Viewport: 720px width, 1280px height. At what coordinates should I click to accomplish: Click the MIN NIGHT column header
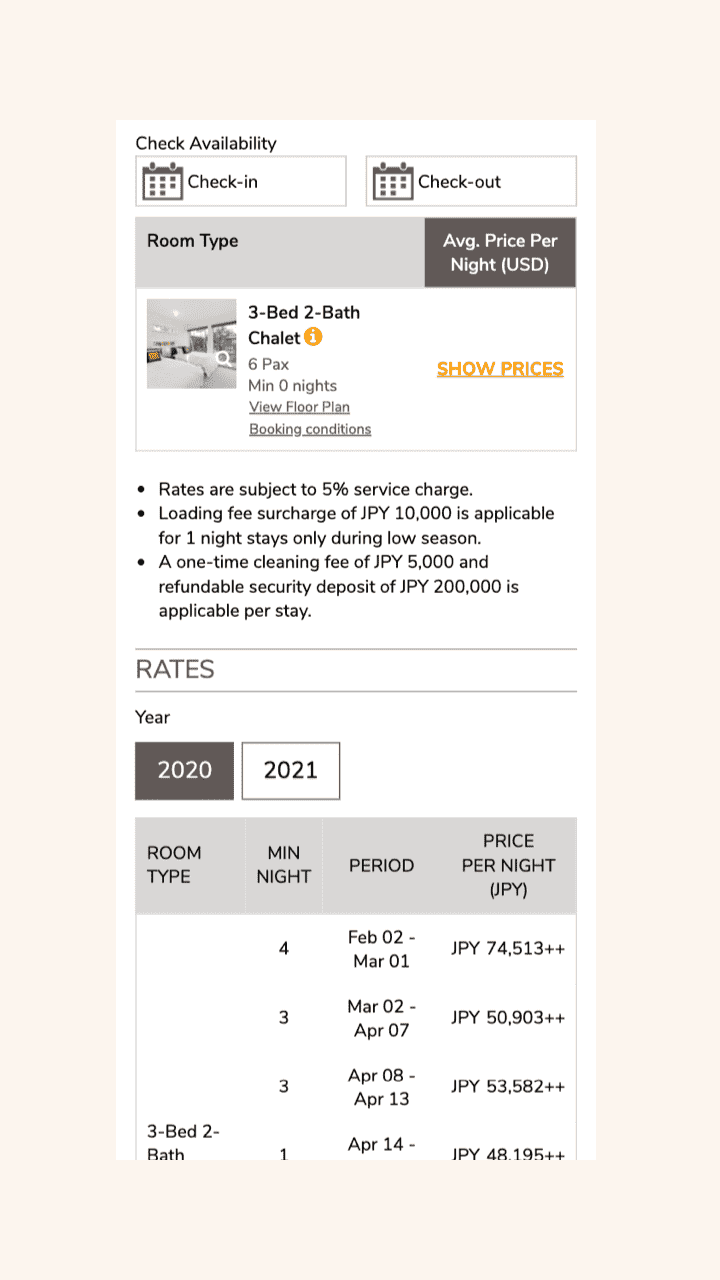284,865
